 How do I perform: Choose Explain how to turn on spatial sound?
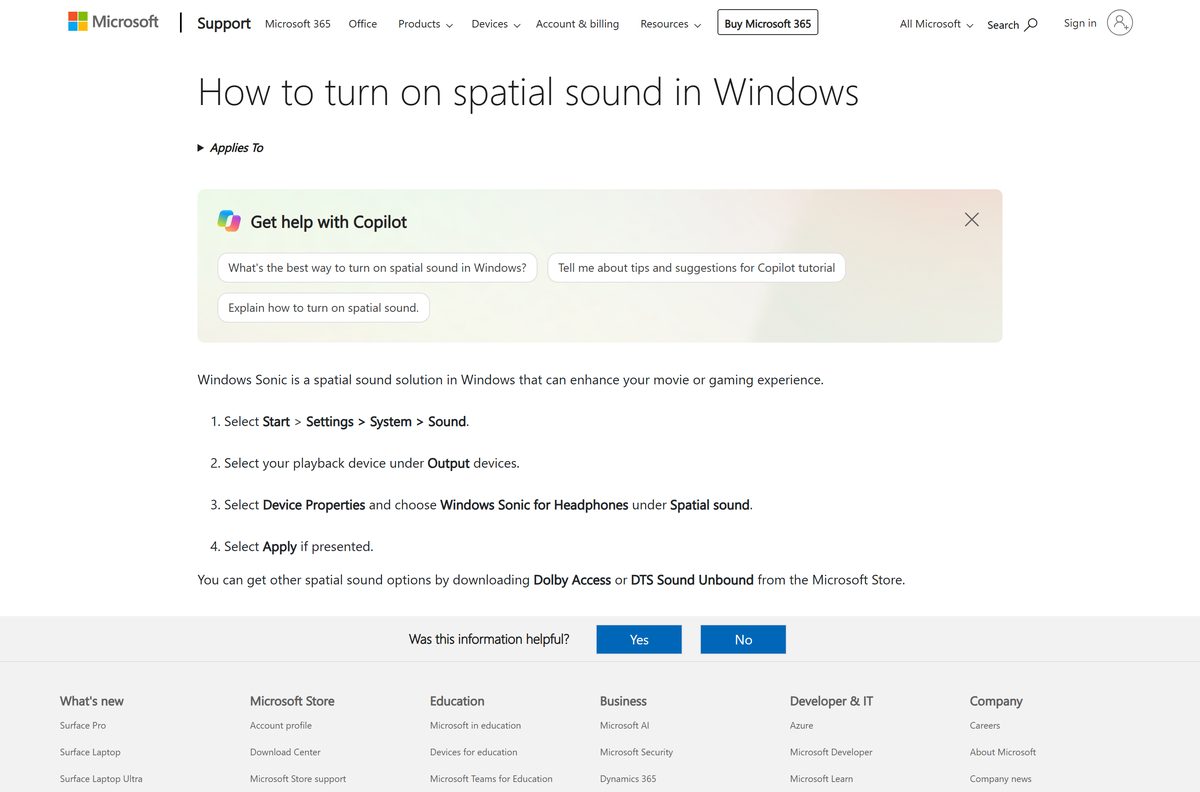pos(323,308)
